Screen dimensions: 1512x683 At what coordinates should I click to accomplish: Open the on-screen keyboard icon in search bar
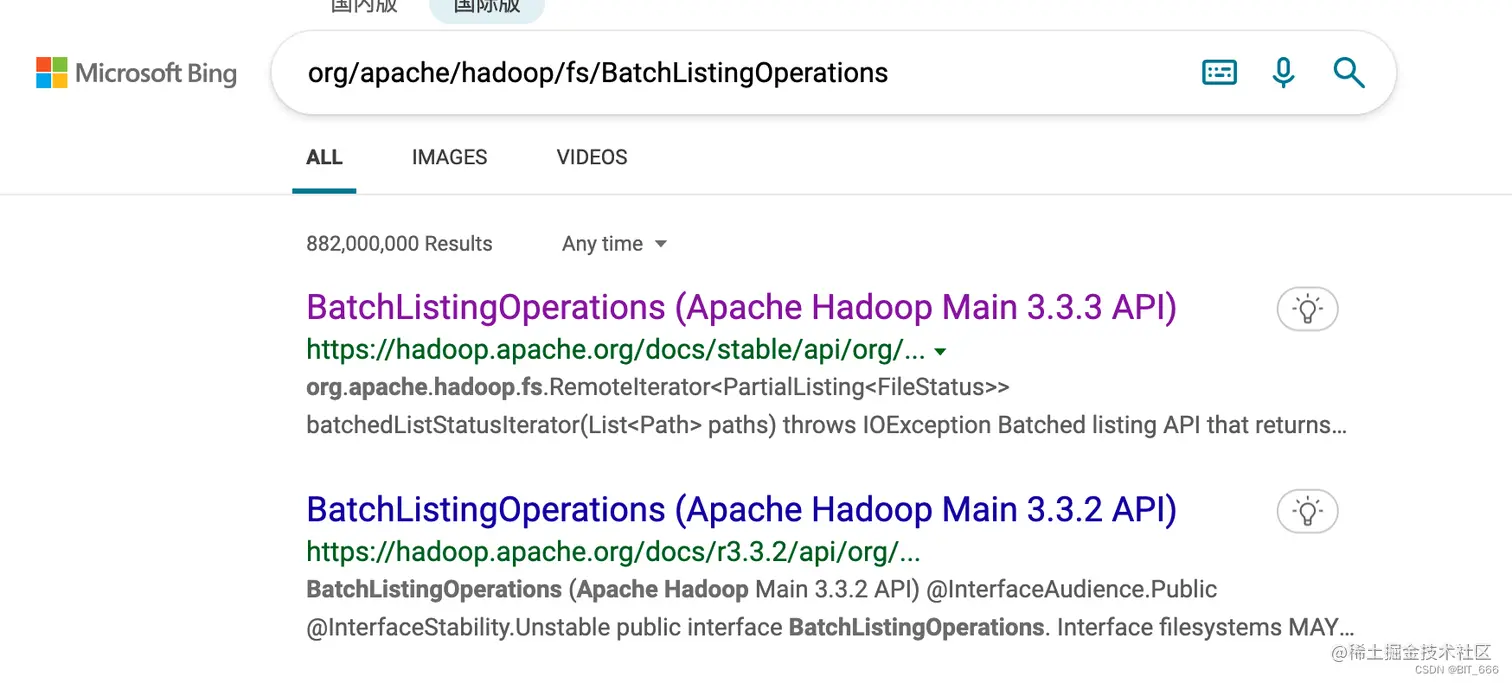(x=1219, y=72)
